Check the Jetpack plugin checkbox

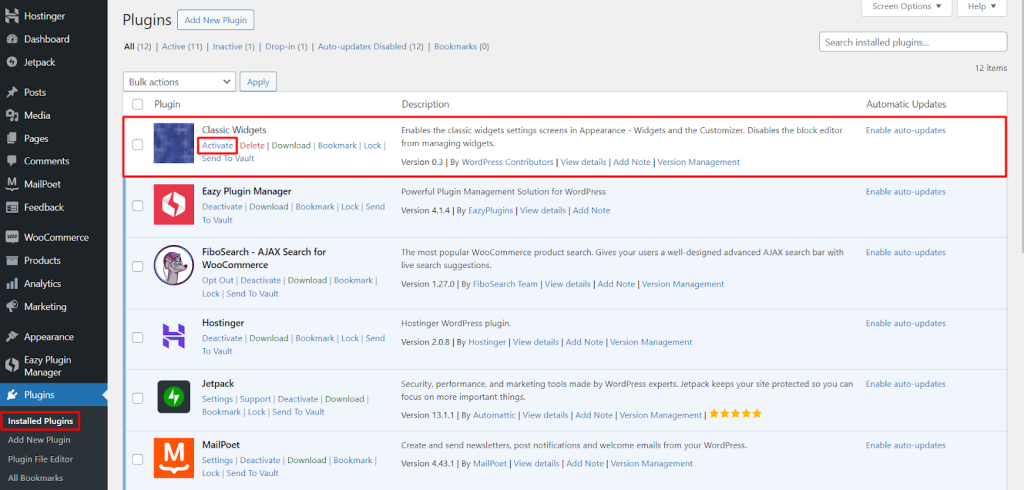pyautogui.click(x=138, y=398)
